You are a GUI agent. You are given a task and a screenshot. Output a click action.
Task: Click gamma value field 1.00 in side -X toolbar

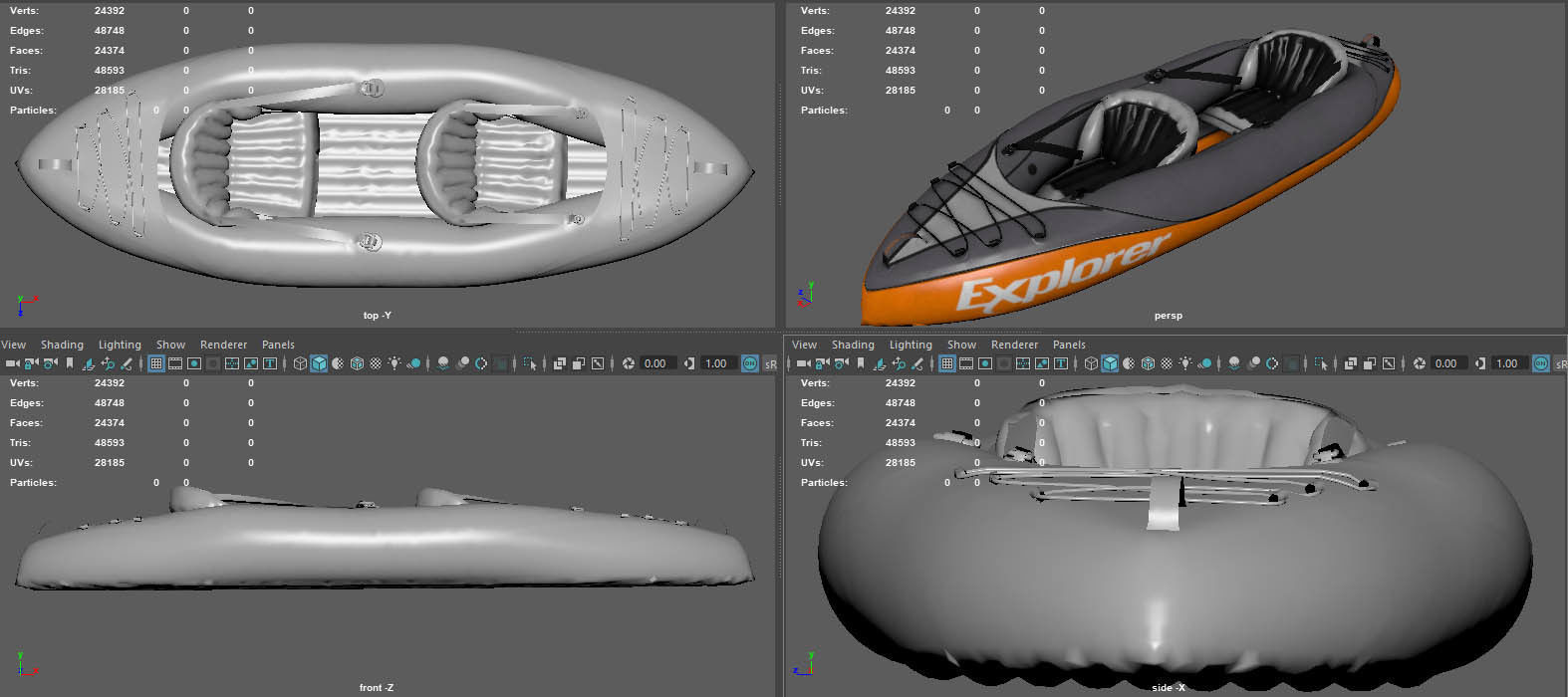[x=1508, y=363]
